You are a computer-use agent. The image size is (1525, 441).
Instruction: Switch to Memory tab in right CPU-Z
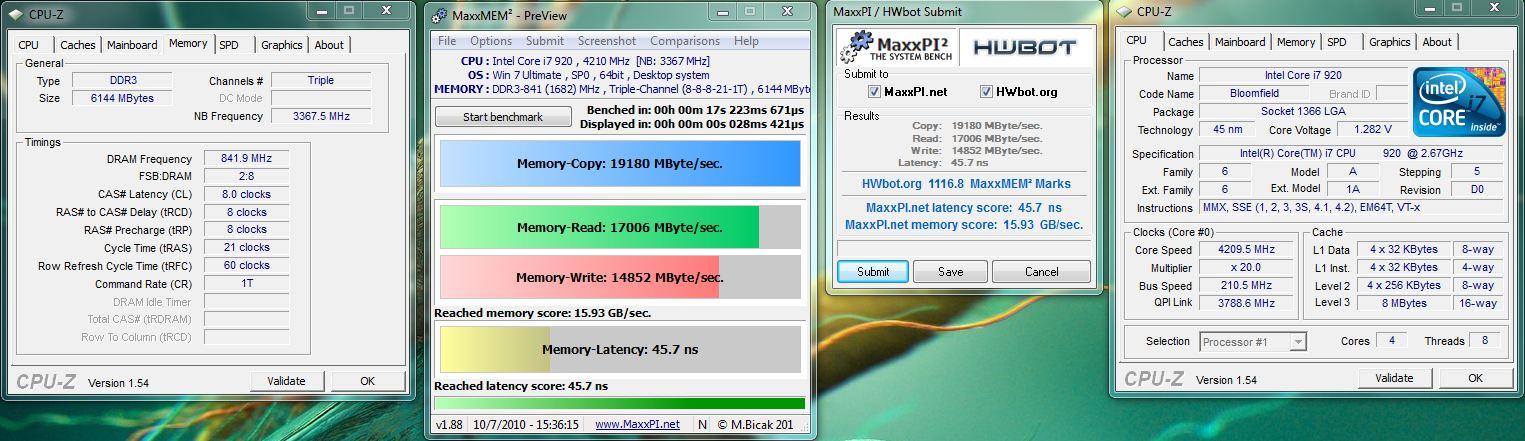point(1296,42)
